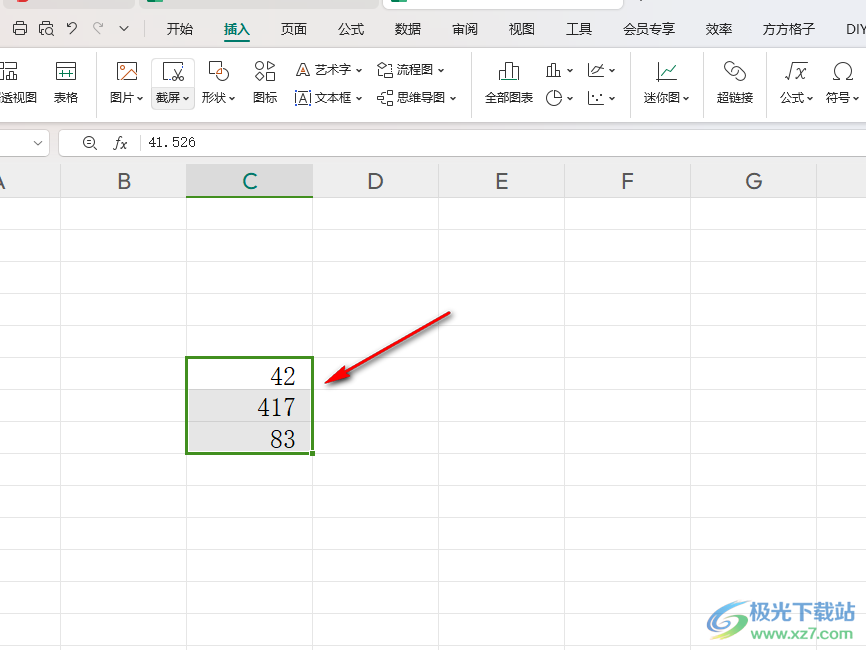Viewport: 866px width, 650px height.
Task: Expand the 文本框 dropdown arrow
Action: [x=359, y=98]
